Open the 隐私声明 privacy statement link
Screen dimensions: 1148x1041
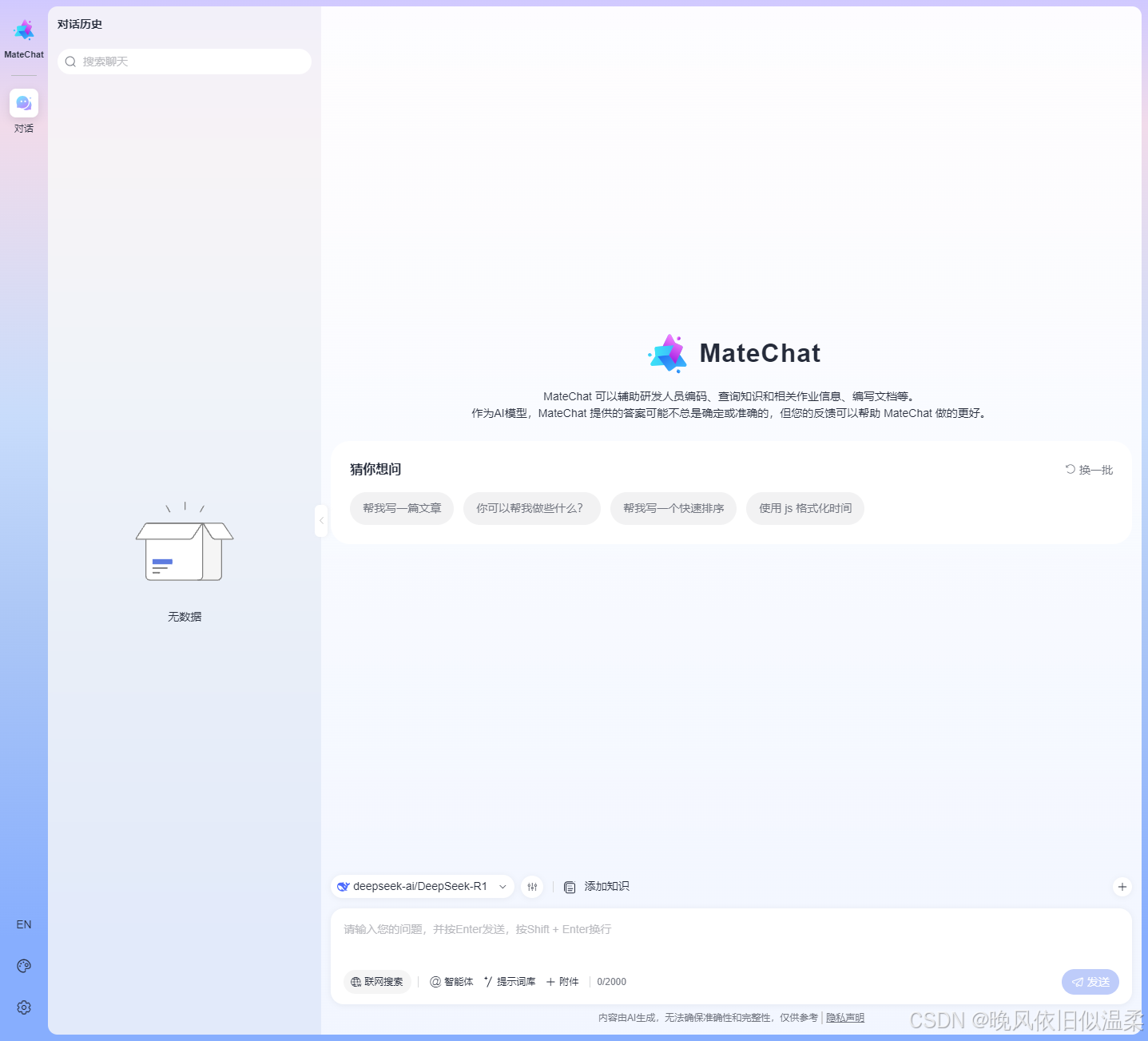click(x=845, y=1018)
